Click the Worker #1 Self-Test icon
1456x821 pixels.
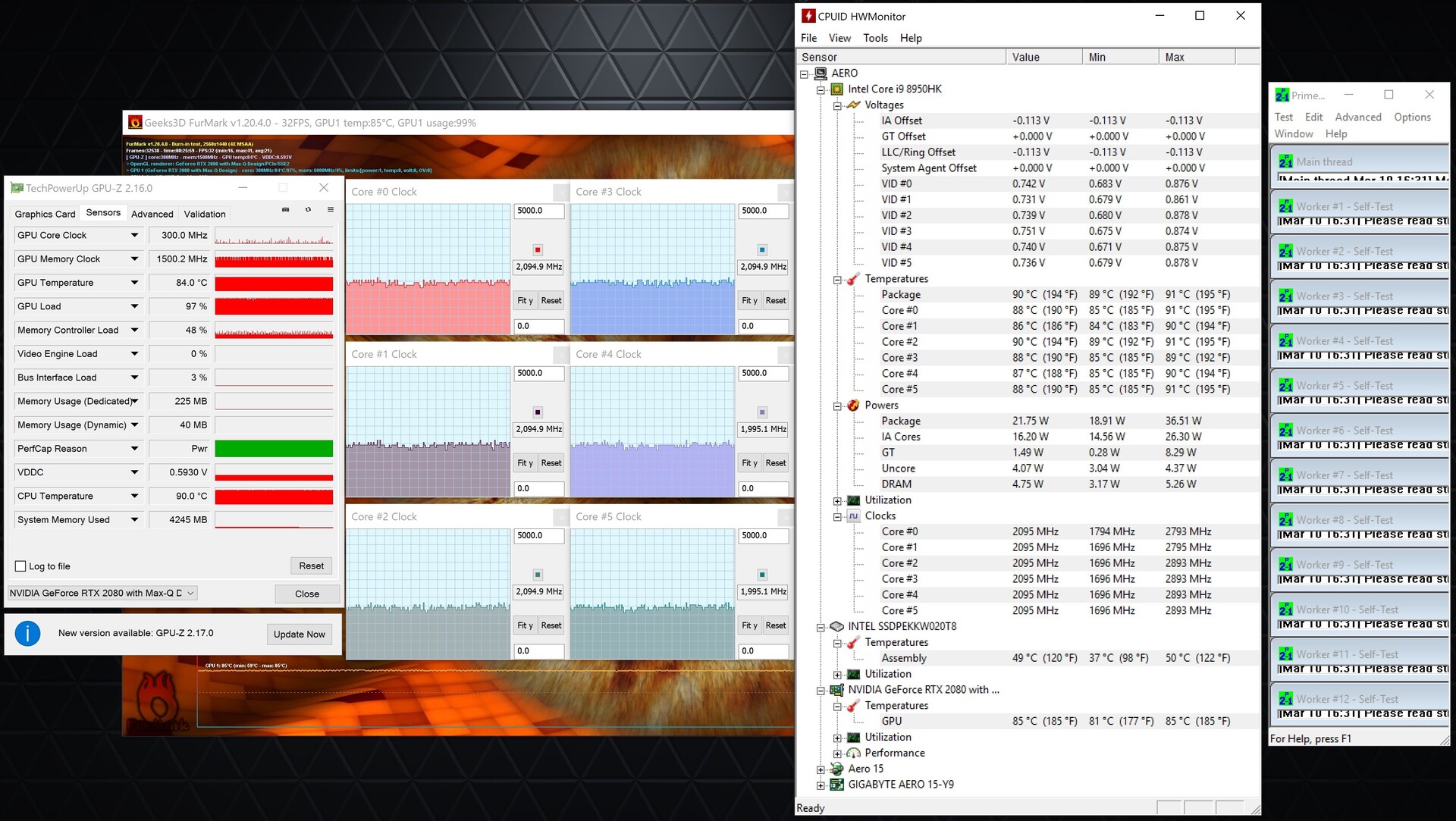[1285, 206]
